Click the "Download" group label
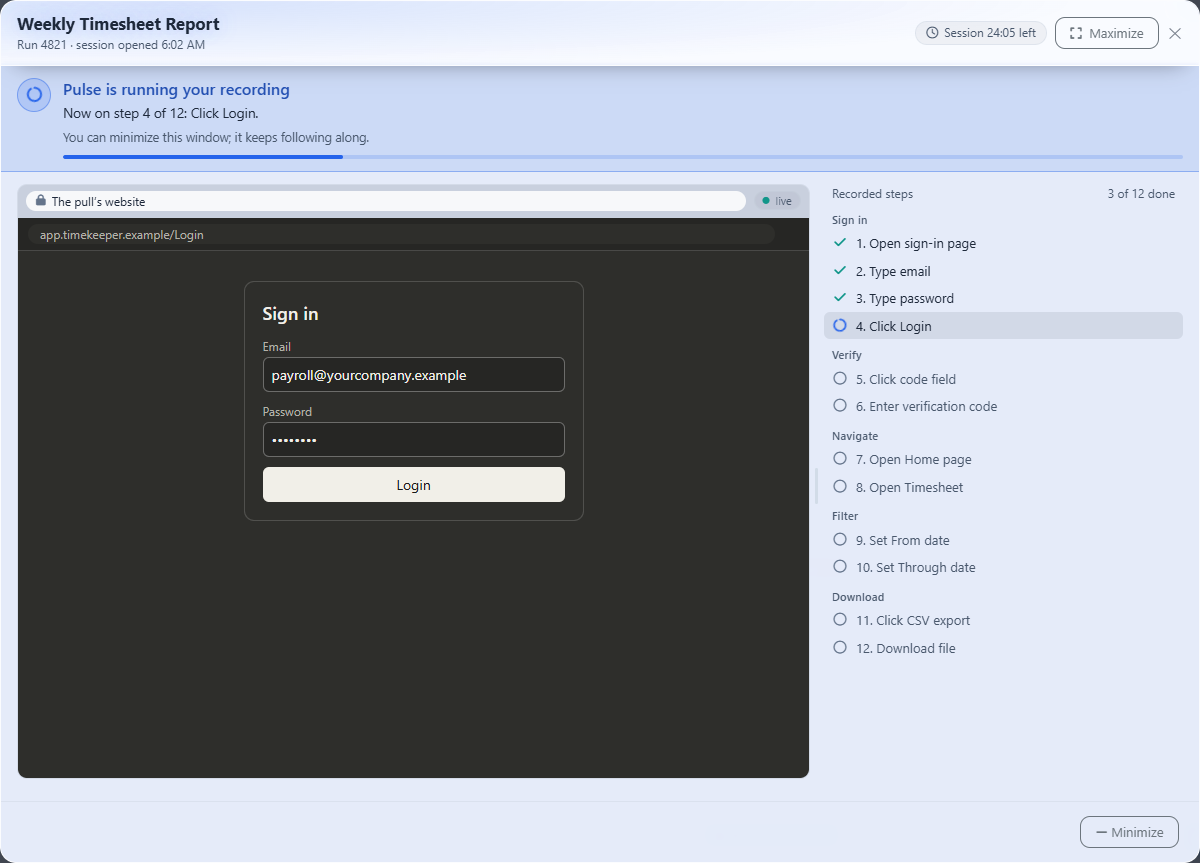 coord(858,597)
